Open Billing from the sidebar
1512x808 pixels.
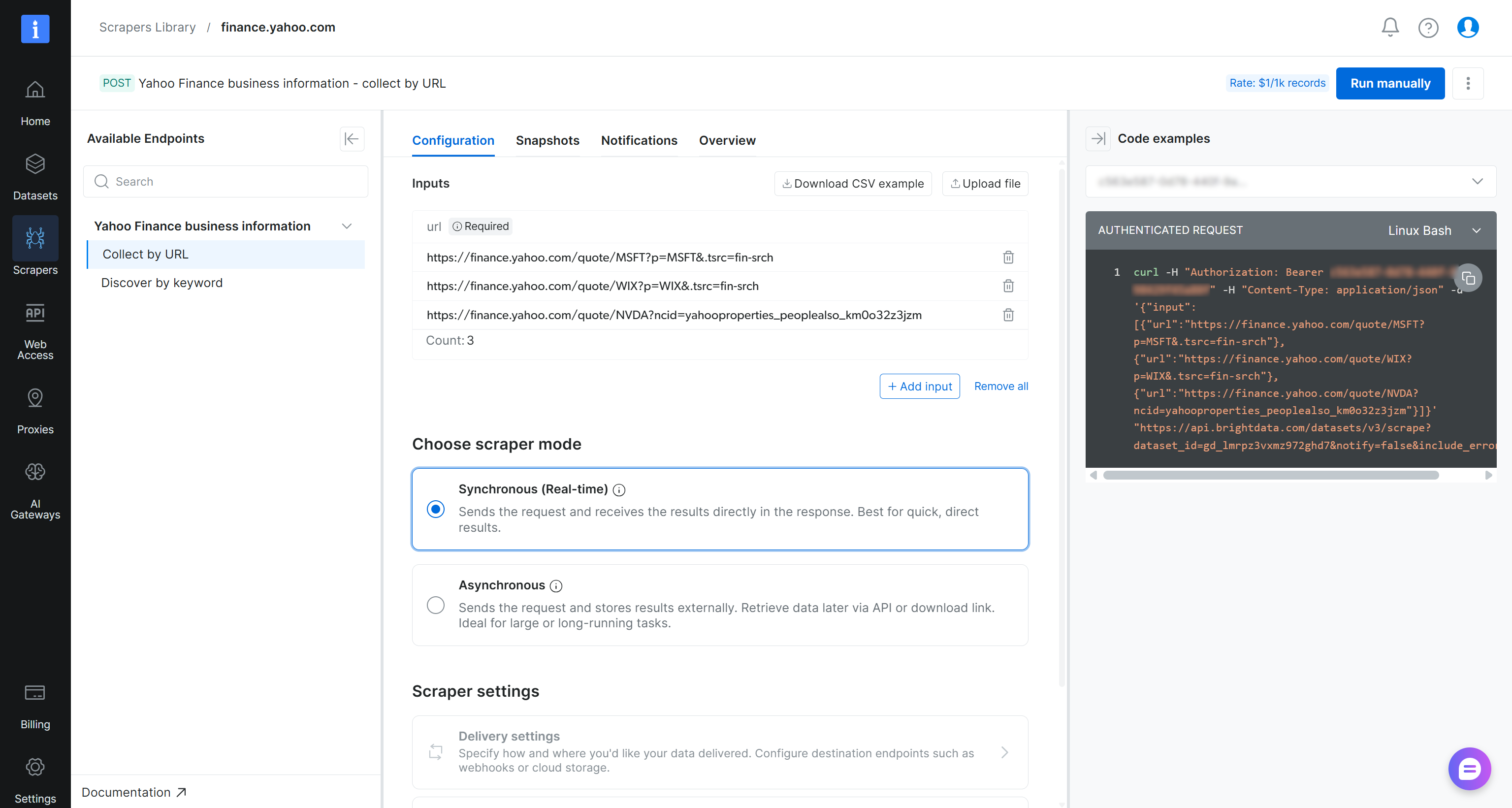point(35,707)
